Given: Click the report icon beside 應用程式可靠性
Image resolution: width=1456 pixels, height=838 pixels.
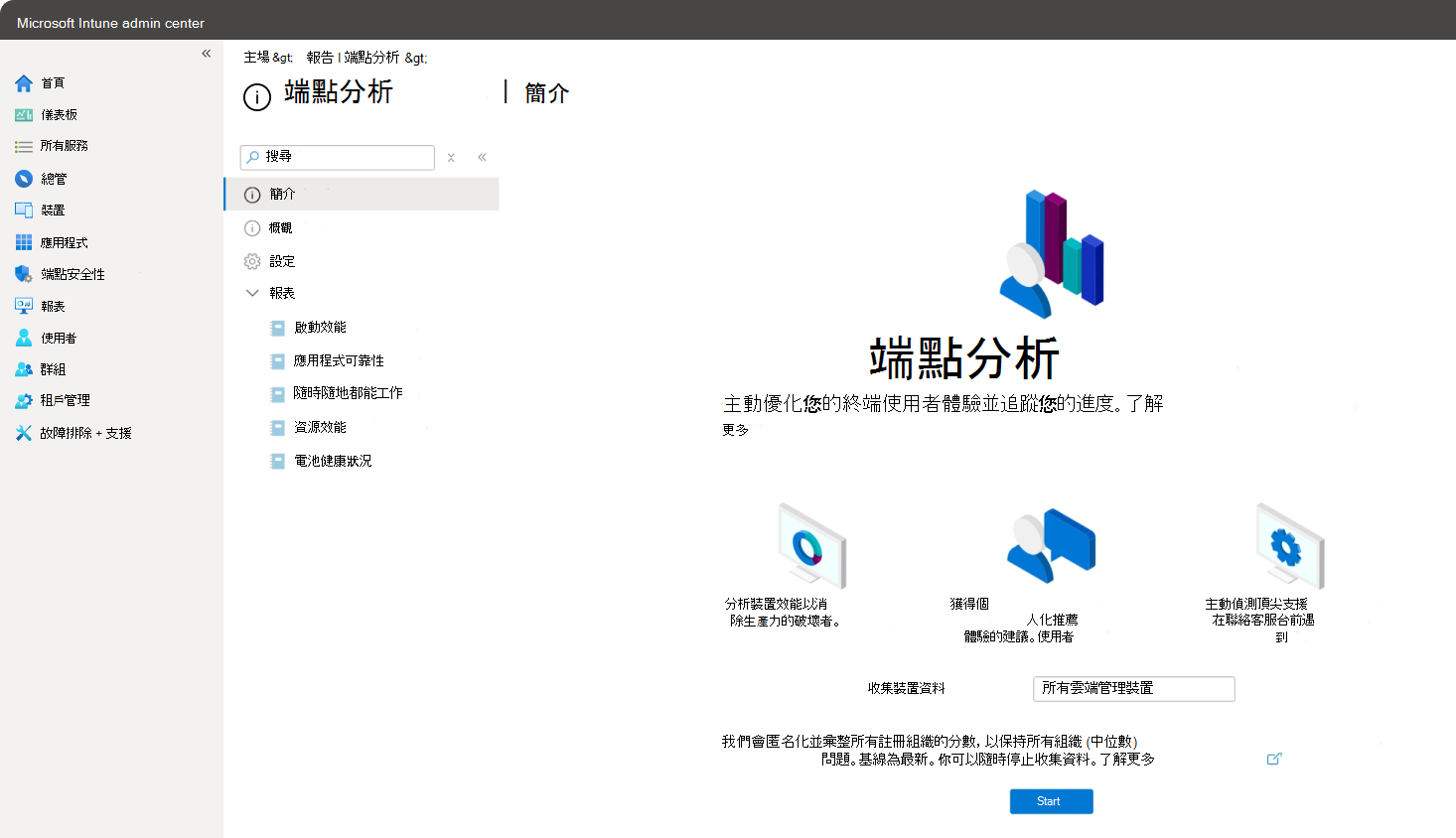Looking at the screenshot, I should (x=278, y=361).
